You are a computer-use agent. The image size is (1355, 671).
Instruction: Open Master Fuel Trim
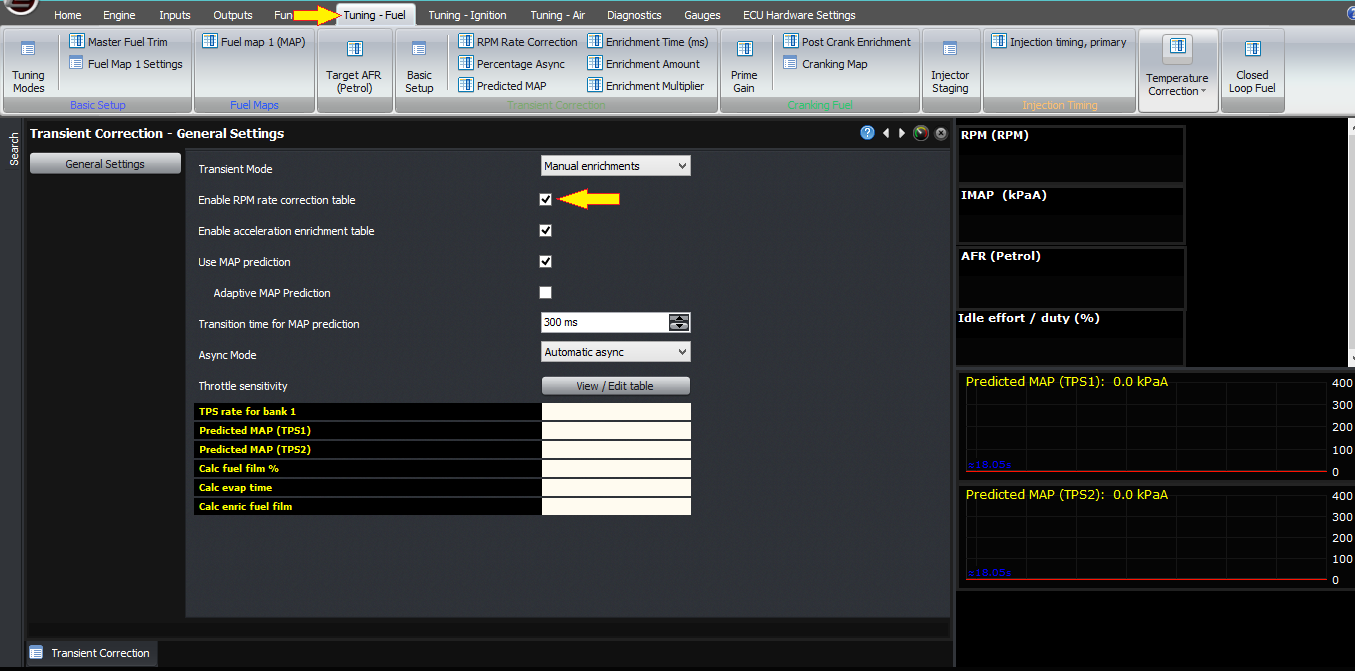[118, 42]
